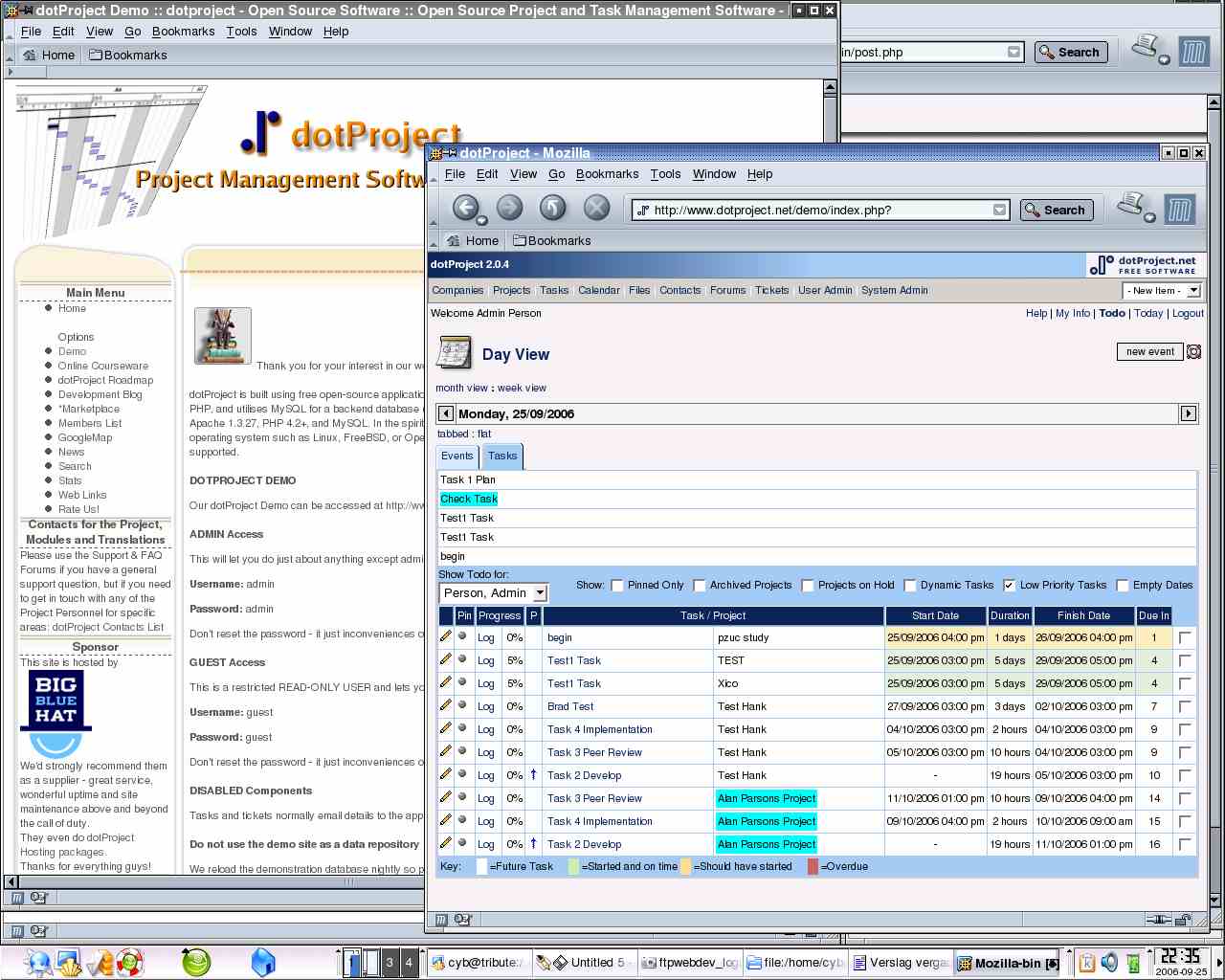
Task: Open the blue home folder icon on taskbar
Action: point(262,962)
